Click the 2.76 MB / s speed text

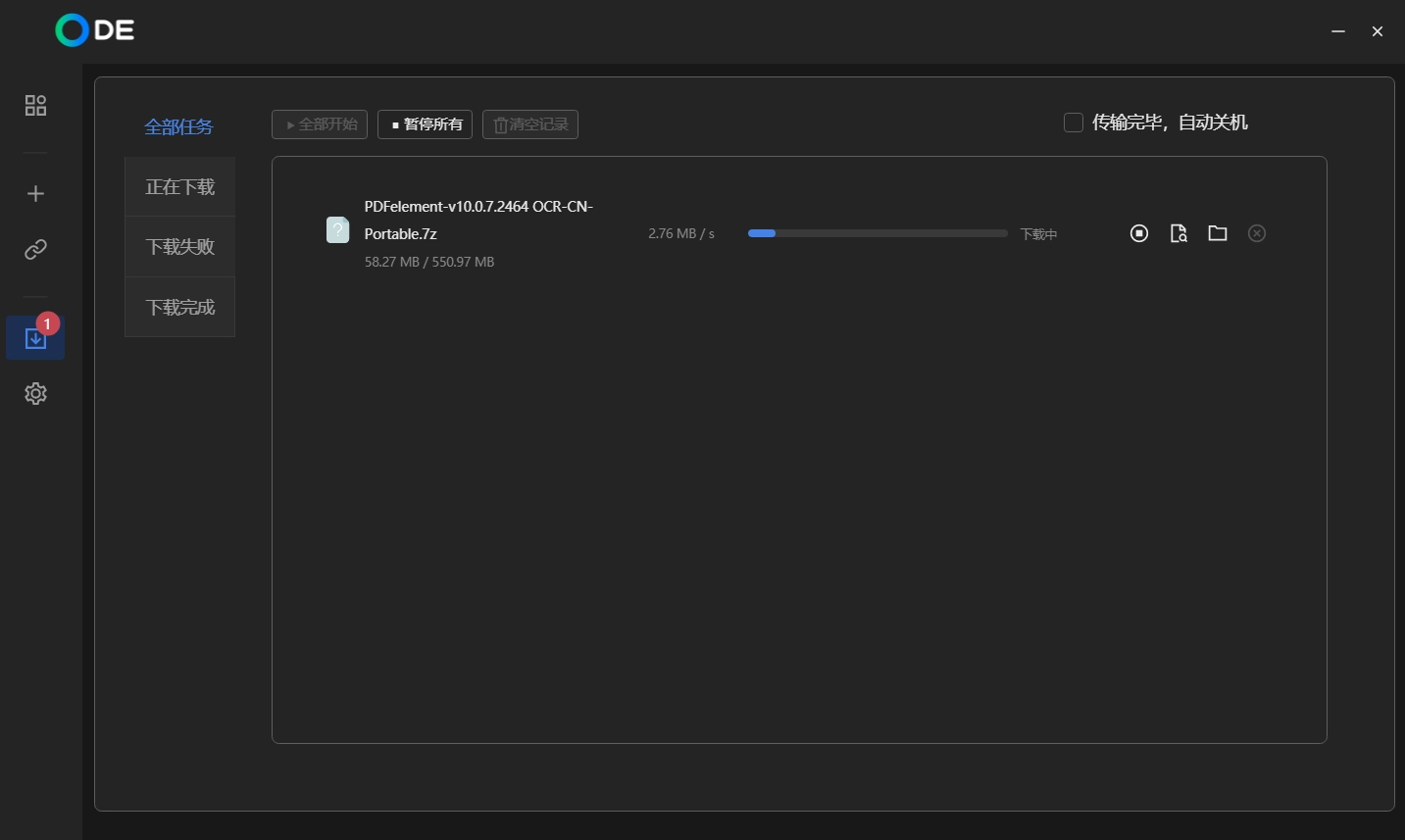(681, 233)
